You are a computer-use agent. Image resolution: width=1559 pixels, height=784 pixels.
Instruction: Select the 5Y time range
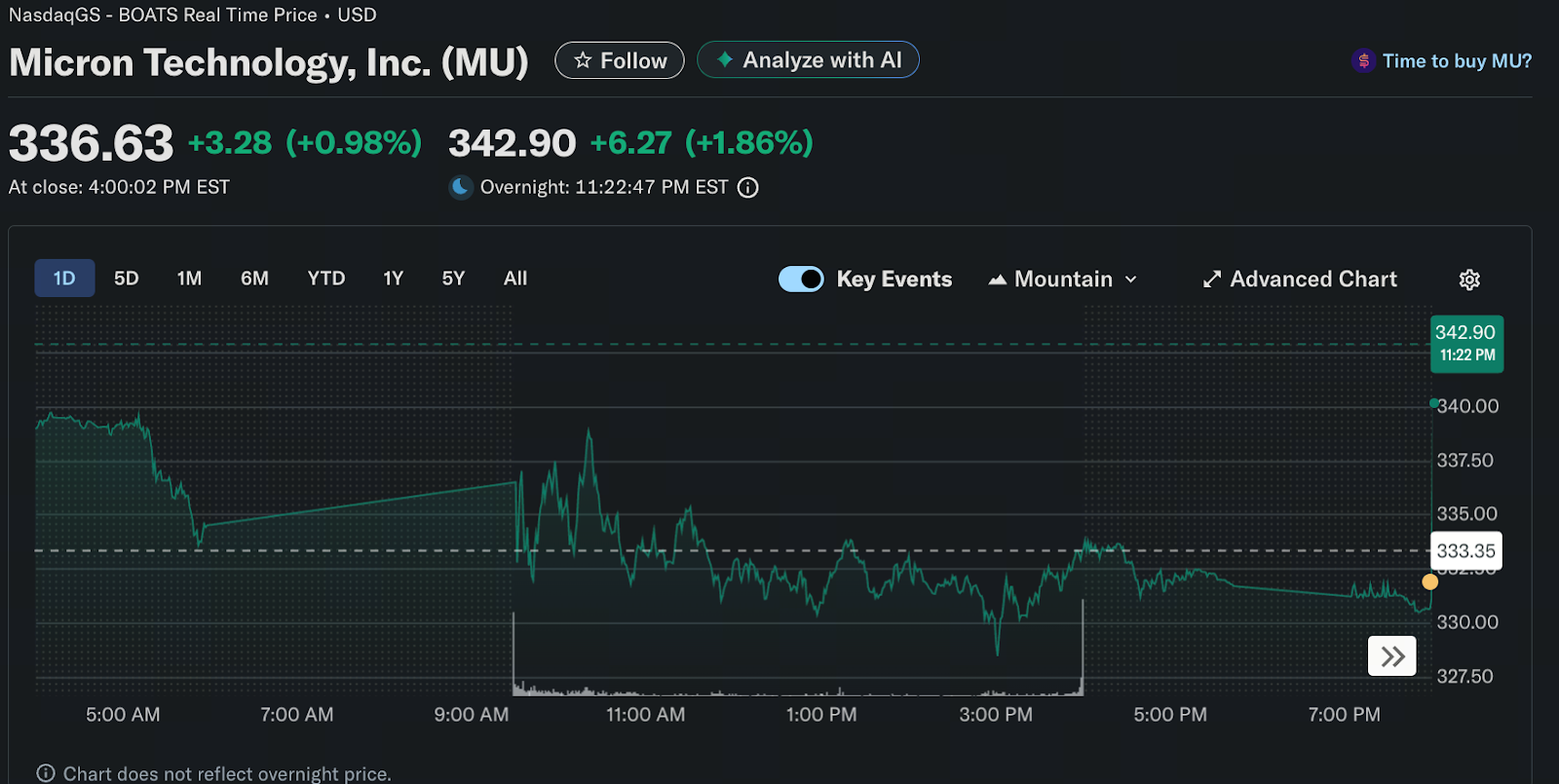click(453, 279)
